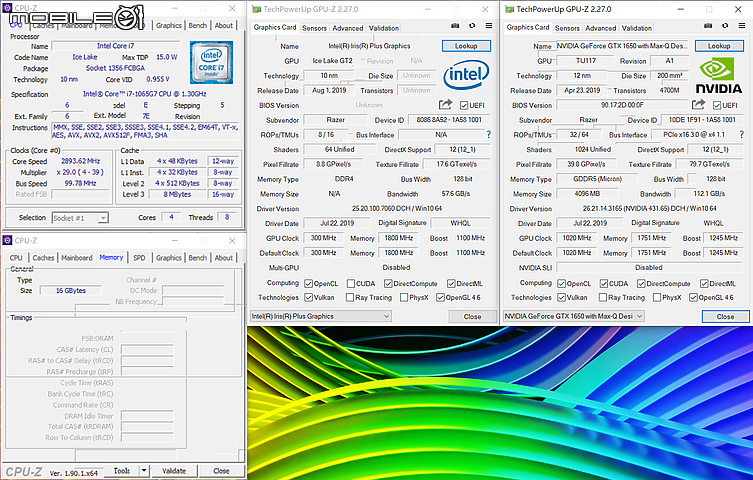Switch to Advanced tab in Intel GPU-Z
The width and height of the screenshot is (753, 480).
click(x=348, y=28)
